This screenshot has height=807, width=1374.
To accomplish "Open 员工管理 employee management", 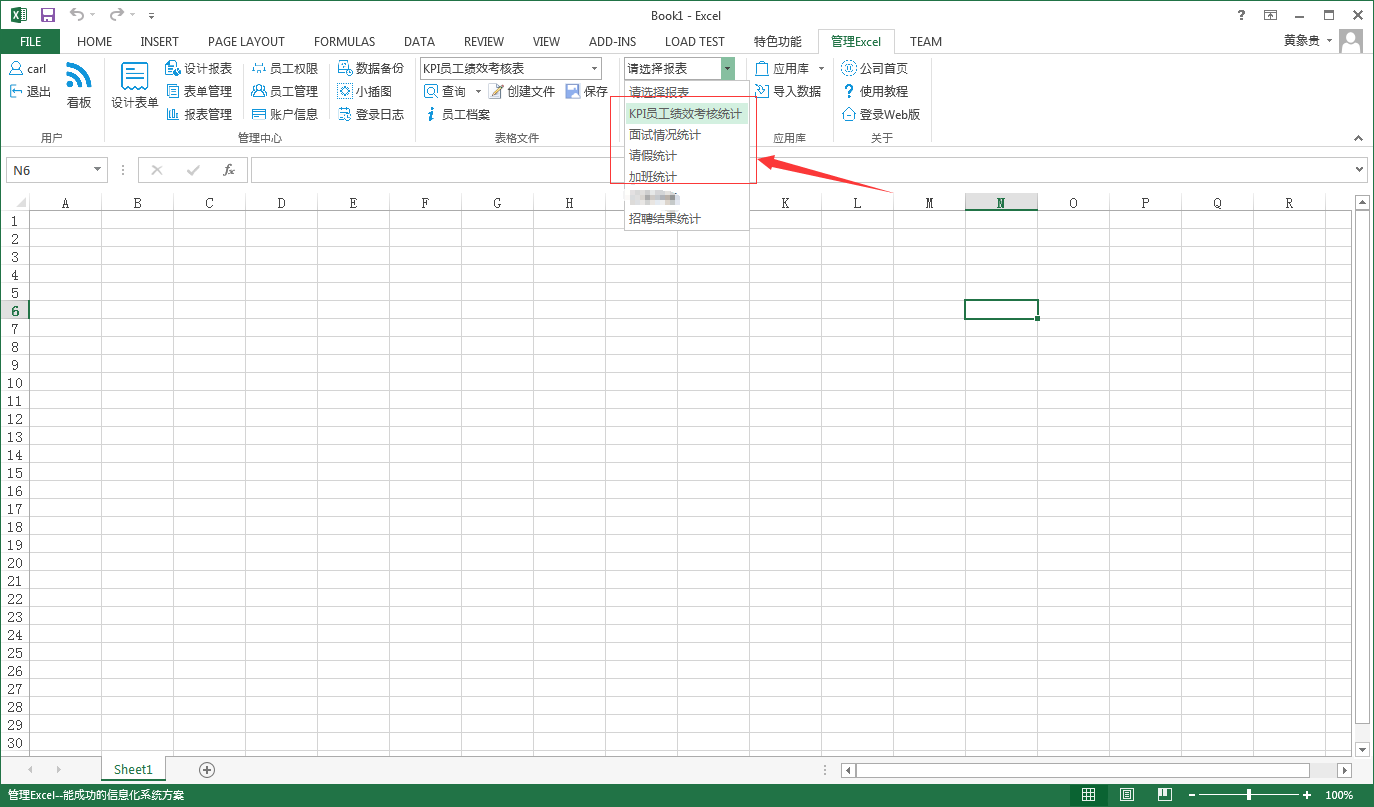I will pos(285,91).
